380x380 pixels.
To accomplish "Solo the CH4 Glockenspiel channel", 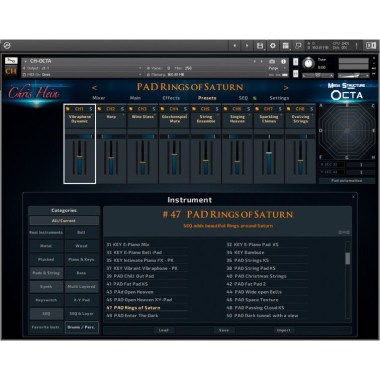I will (185, 109).
